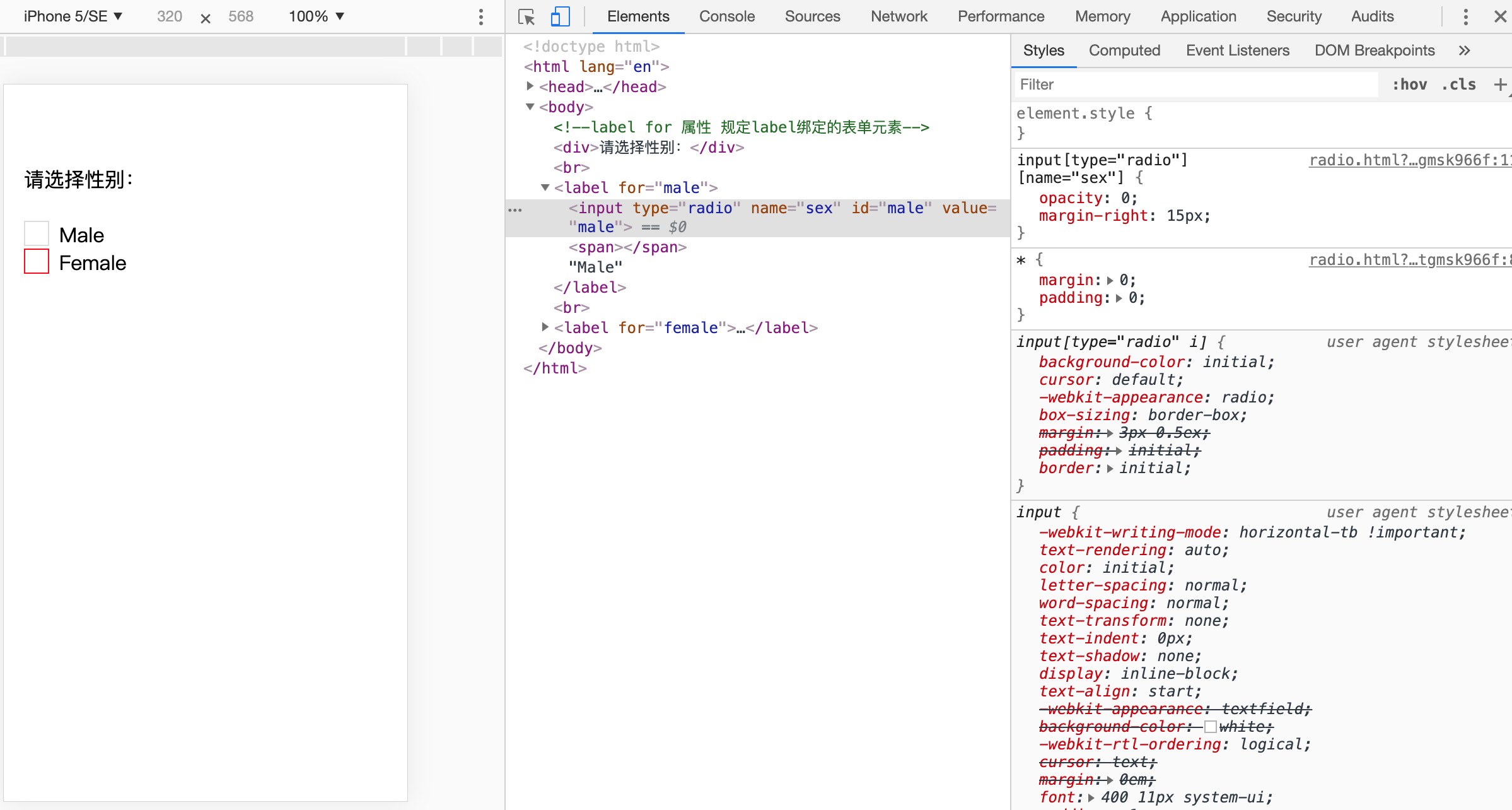This screenshot has width=1512, height=810.
Task: Open the iPhone 5/SE device dropdown
Action: [x=73, y=16]
